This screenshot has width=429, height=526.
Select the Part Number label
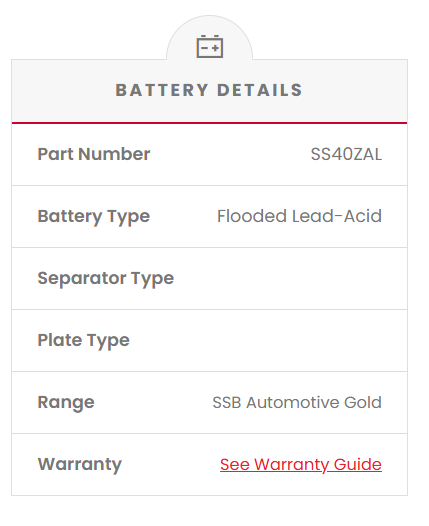coord(94,154)
